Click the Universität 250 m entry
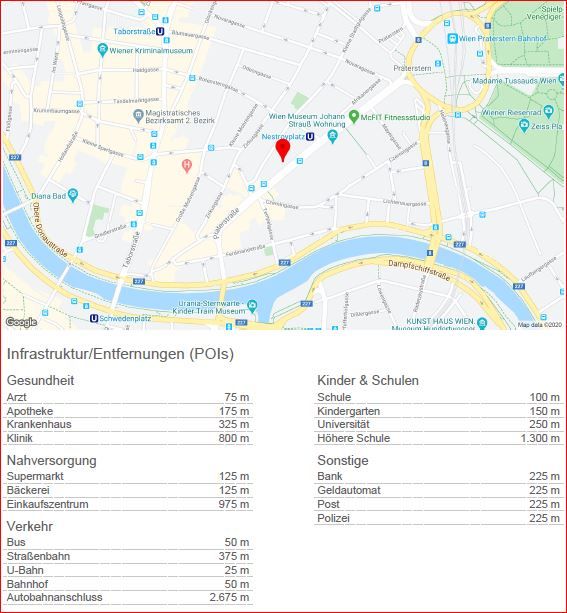The height and width of the screenshot is (613, 567). pos(438,424)
